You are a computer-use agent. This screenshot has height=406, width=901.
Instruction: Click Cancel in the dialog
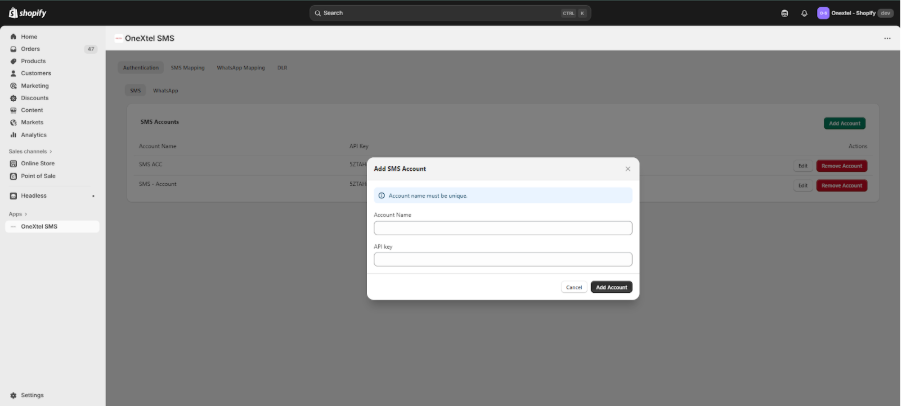[574, 287]
